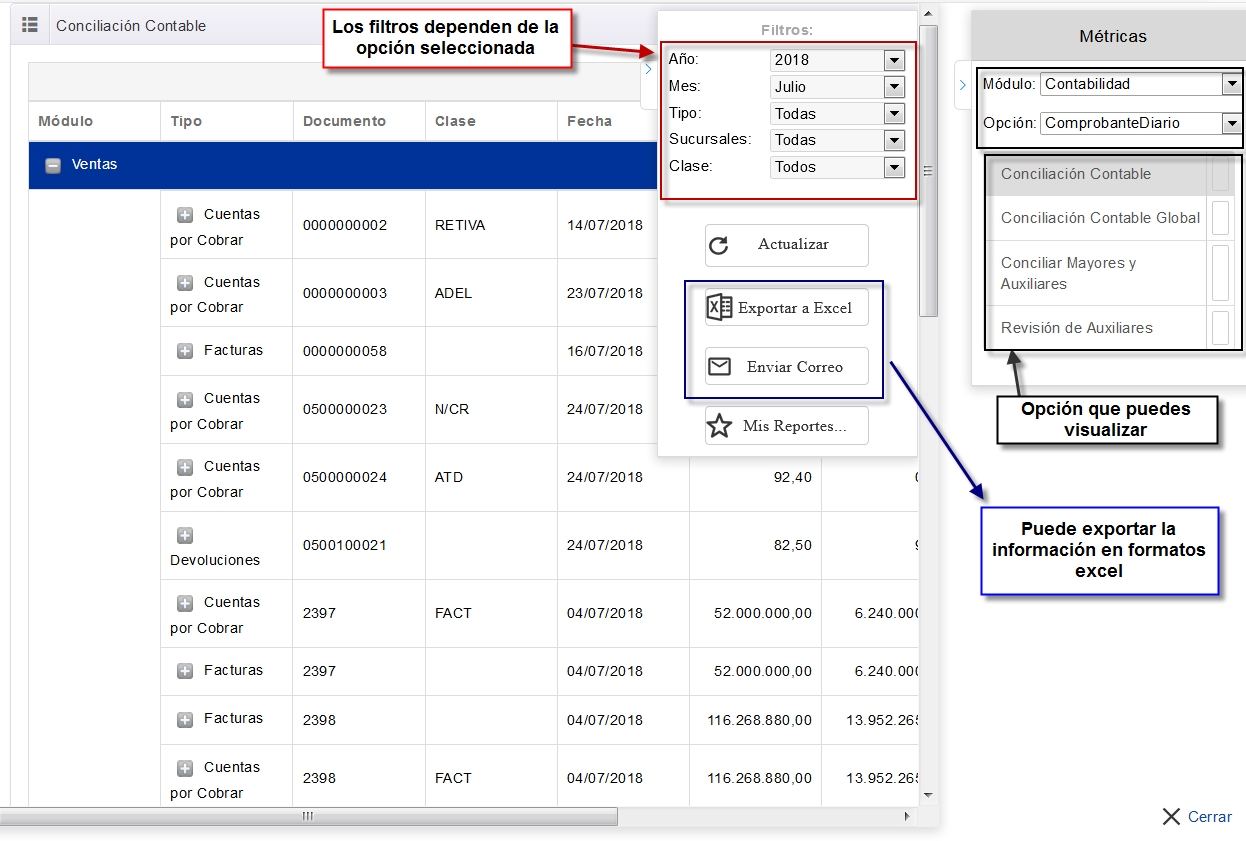Open the Módulo dropdown showing Contabilidad
The height and width of the screenshot is (841, 1246).
point(1231,85)
